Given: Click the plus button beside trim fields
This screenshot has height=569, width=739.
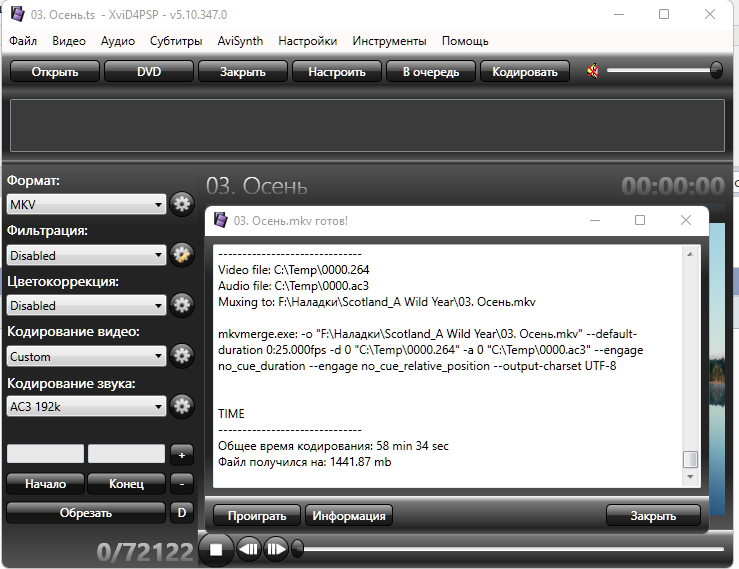Looking at the screenshot, I should (x=182, y=455).
